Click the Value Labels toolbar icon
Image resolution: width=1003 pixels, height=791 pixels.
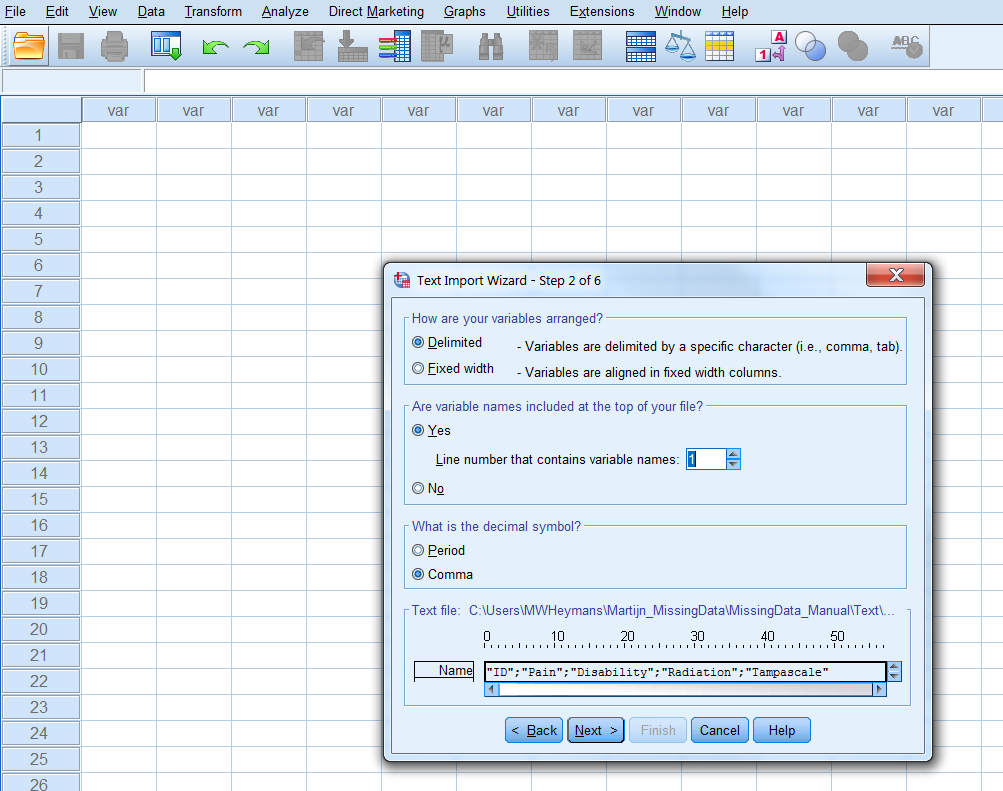[770, 46]
